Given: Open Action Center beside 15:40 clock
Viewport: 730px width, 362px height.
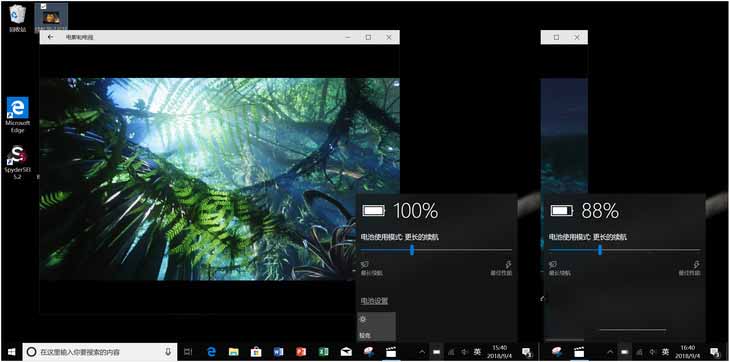Looking at the screenshot, I should [526, 352].
